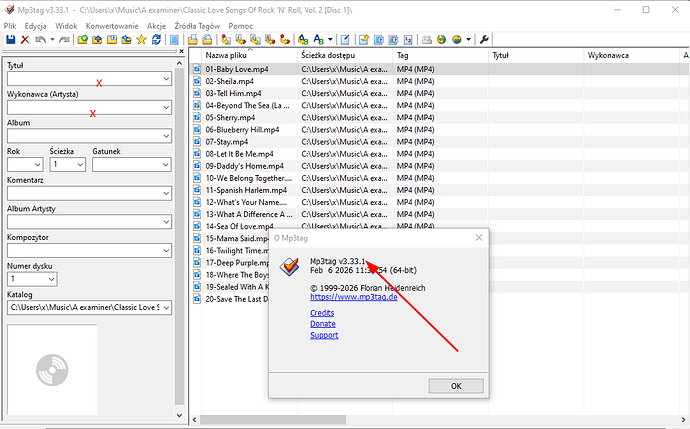
Task: Open the www.mp3tag.de link
Action: 354,297
